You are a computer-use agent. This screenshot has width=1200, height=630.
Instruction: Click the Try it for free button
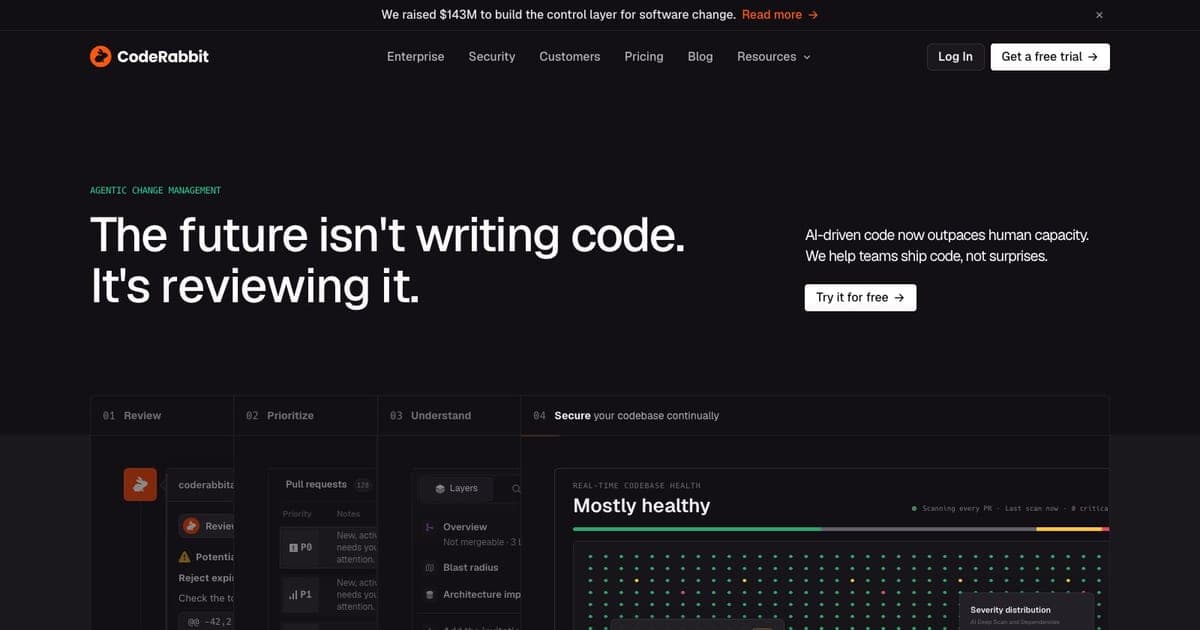coord(860,297)
